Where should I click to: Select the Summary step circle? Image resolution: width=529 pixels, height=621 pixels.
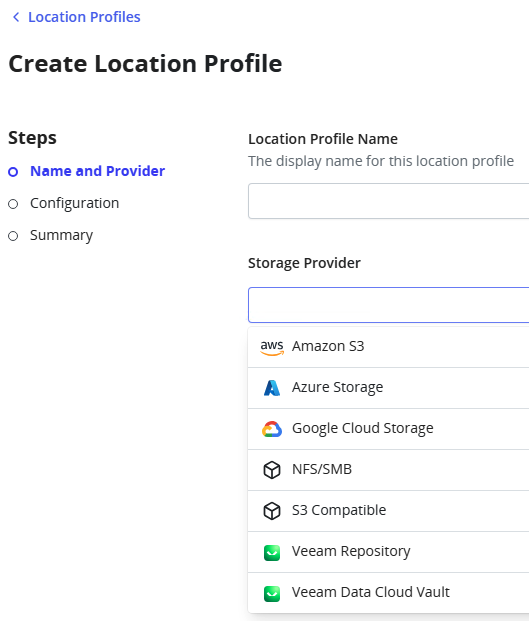point(13,236)
